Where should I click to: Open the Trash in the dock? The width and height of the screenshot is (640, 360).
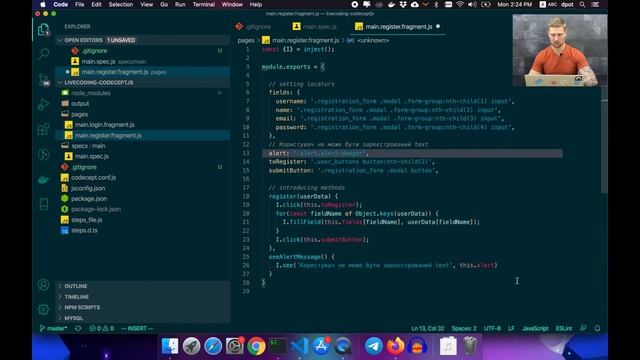[470, 346]
